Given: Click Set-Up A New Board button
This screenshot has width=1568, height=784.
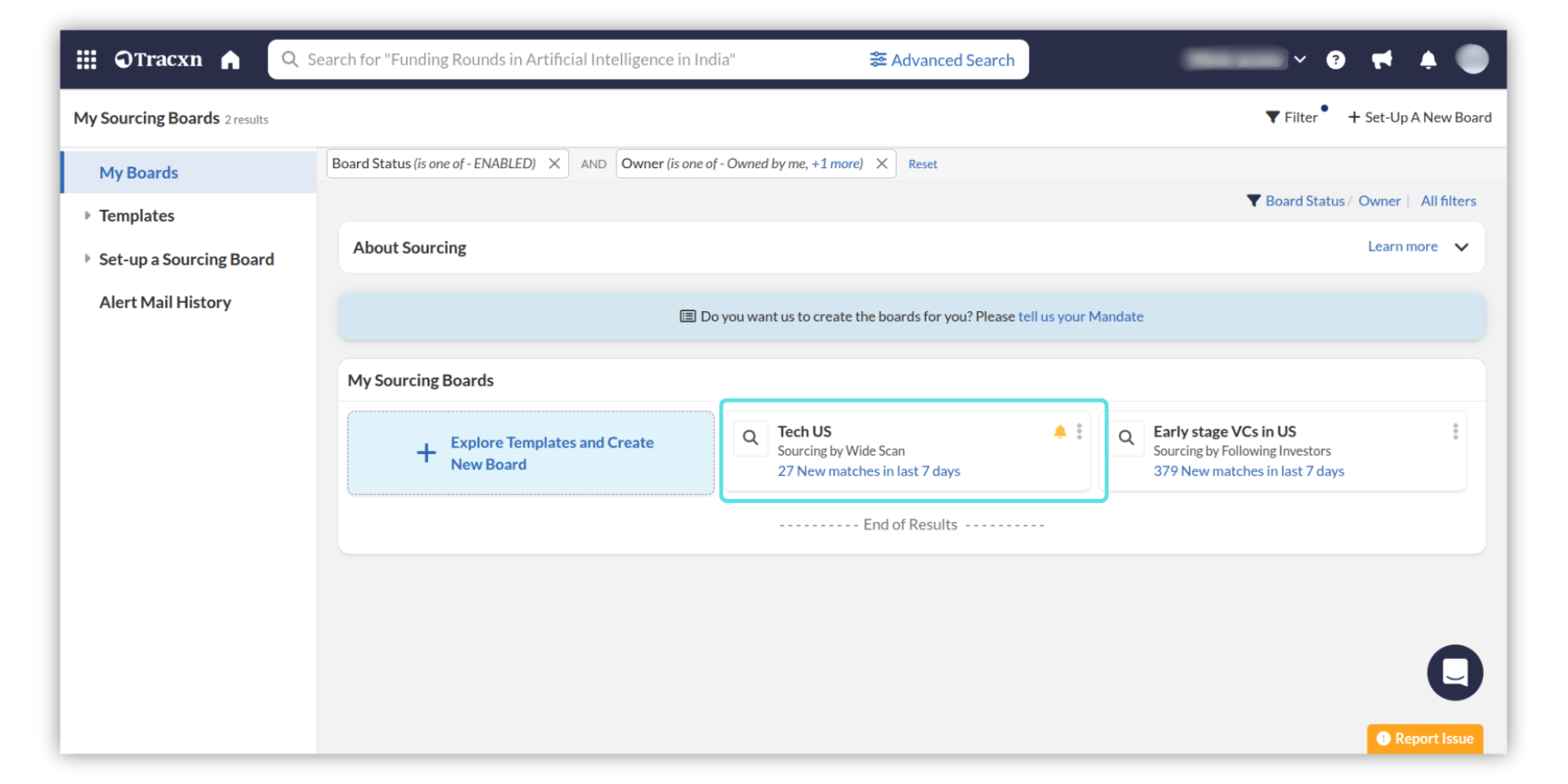Looking at the screenshot, I should click(x=1419, y=118).
